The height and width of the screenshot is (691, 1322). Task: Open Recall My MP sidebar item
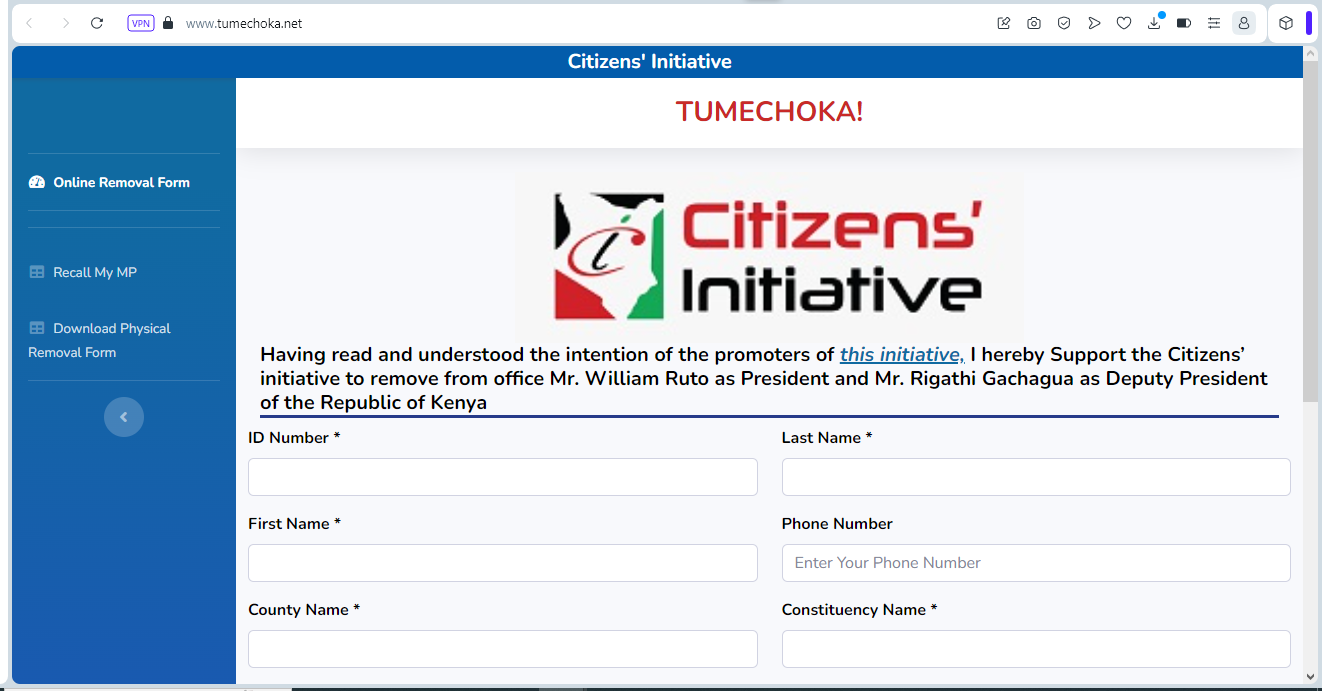(95, 272)
